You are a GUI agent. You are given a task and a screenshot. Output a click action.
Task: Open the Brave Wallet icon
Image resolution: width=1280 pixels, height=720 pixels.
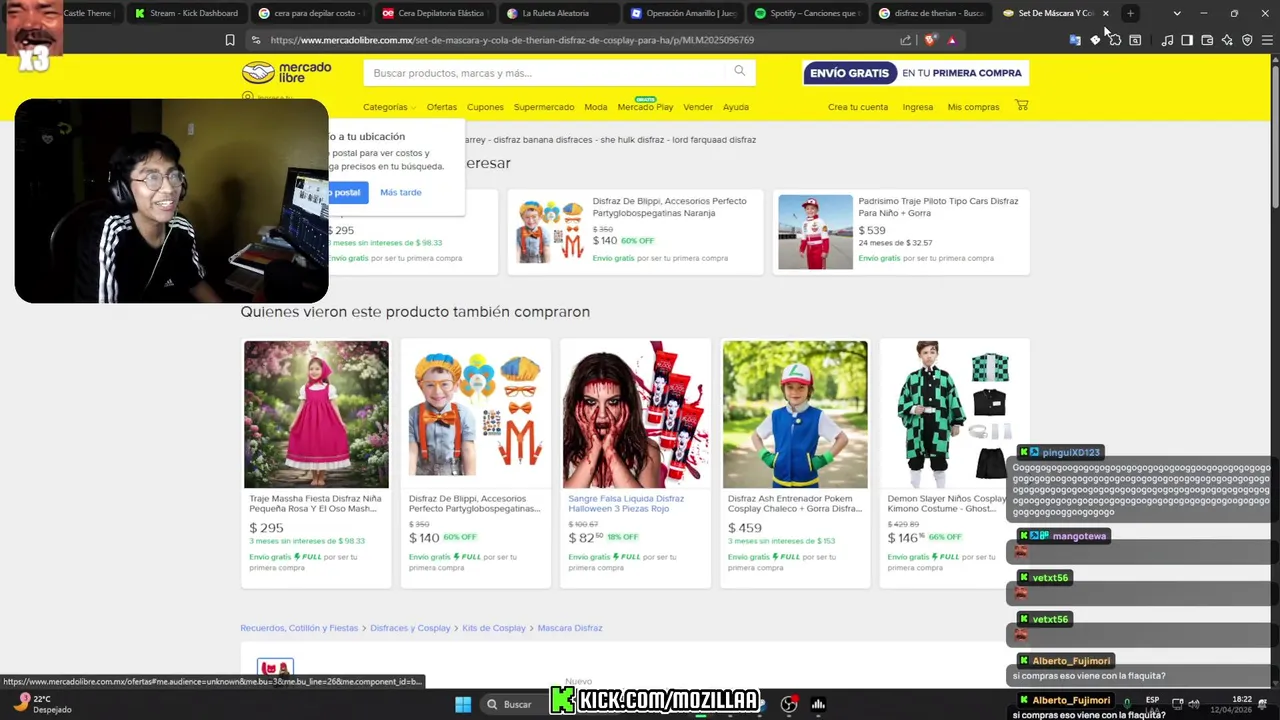point(1207,40)
